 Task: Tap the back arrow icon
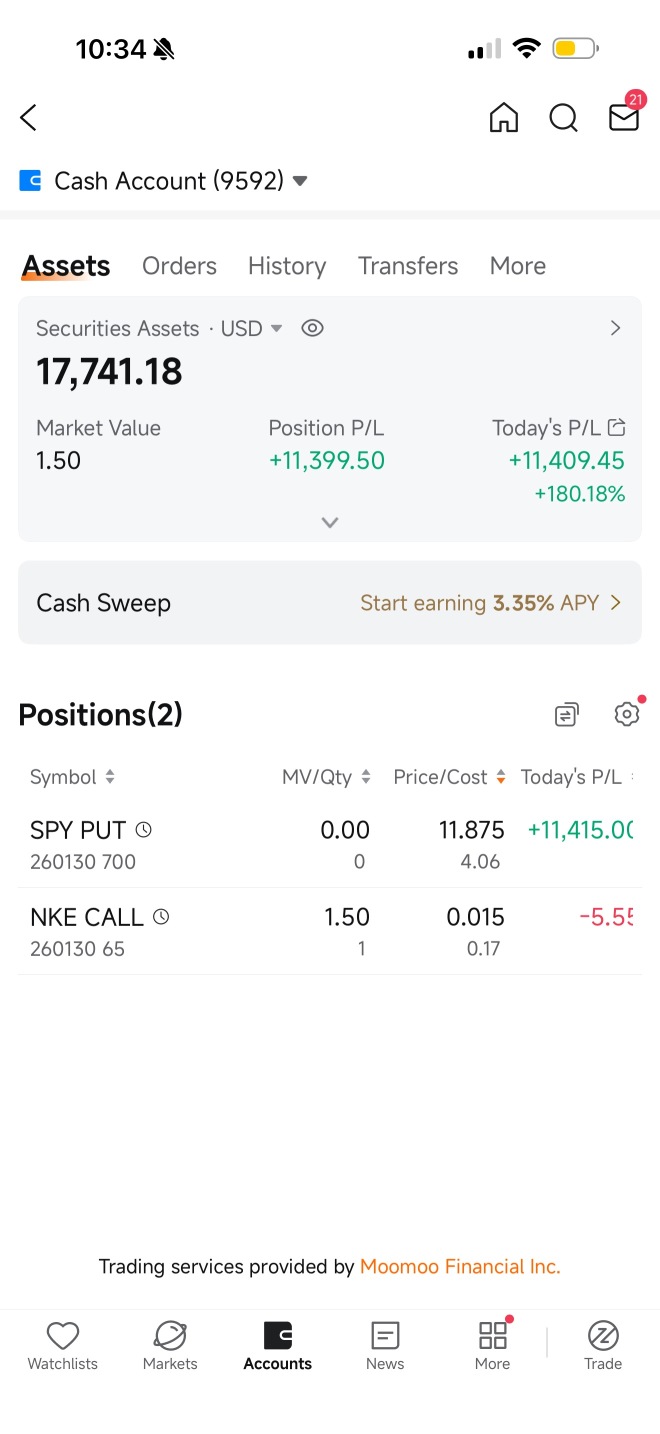point(28,118)
